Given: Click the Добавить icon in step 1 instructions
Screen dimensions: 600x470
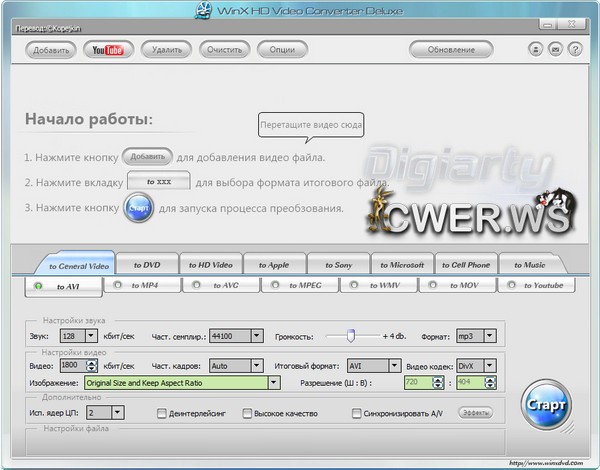Looking at the screenshot, I should 147,157.
